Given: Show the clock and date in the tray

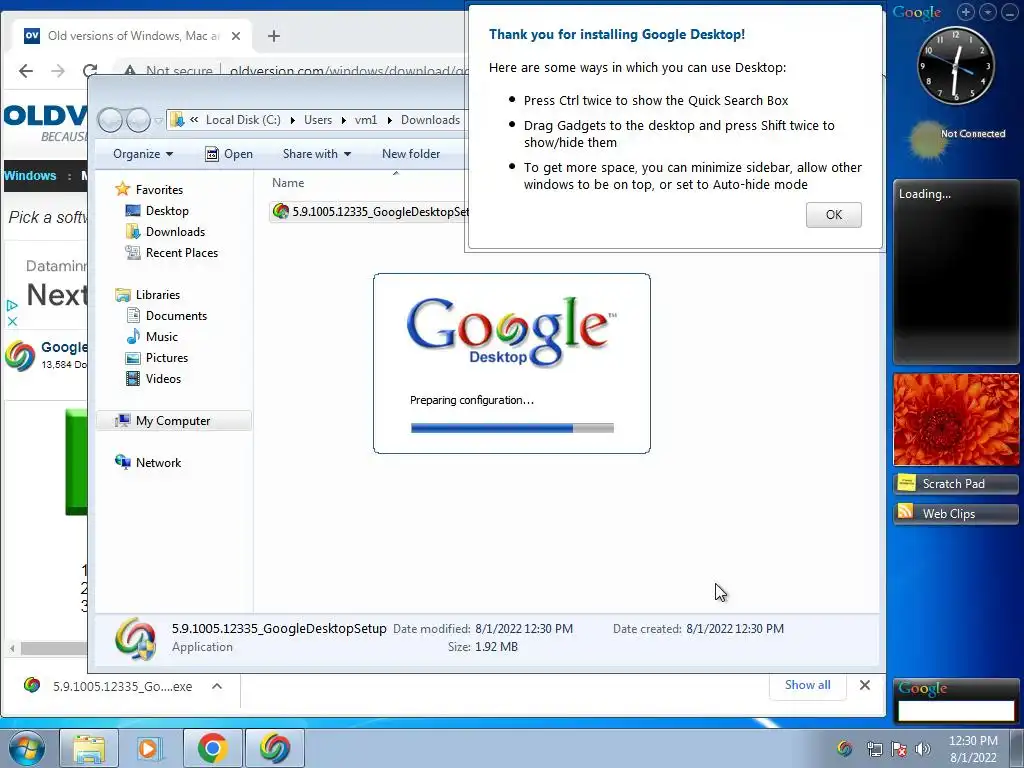Looking at the screenshot, I should (x=973, y=749).
